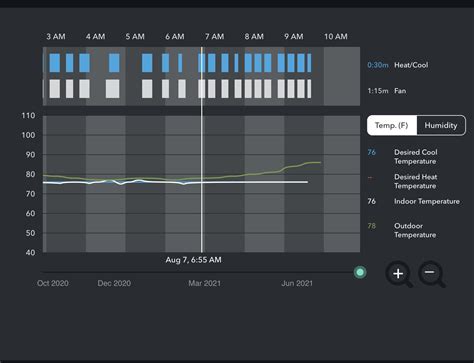Click the 10 AM time axis label
Screen dimensions: 474x363
click(x=336, y=37)
